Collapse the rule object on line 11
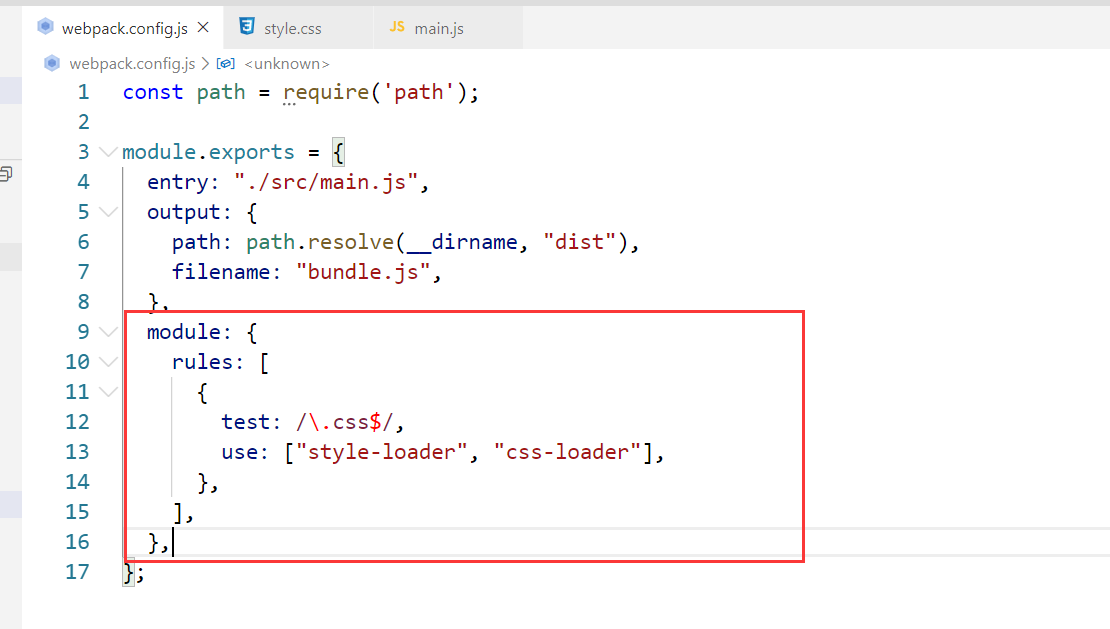 point(108,391)
